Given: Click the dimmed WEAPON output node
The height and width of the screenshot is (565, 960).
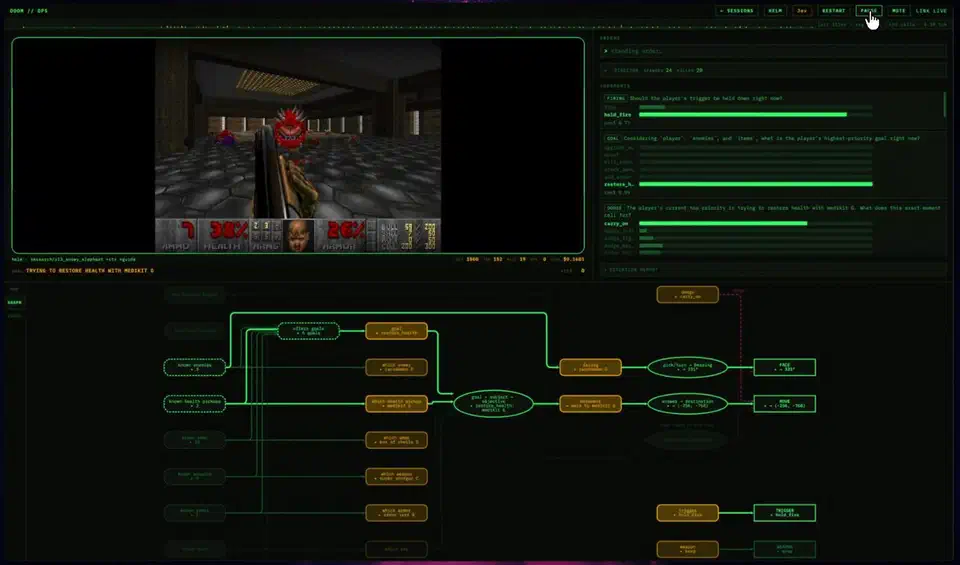Looking at the screenshot, I should tap(784, 549).
